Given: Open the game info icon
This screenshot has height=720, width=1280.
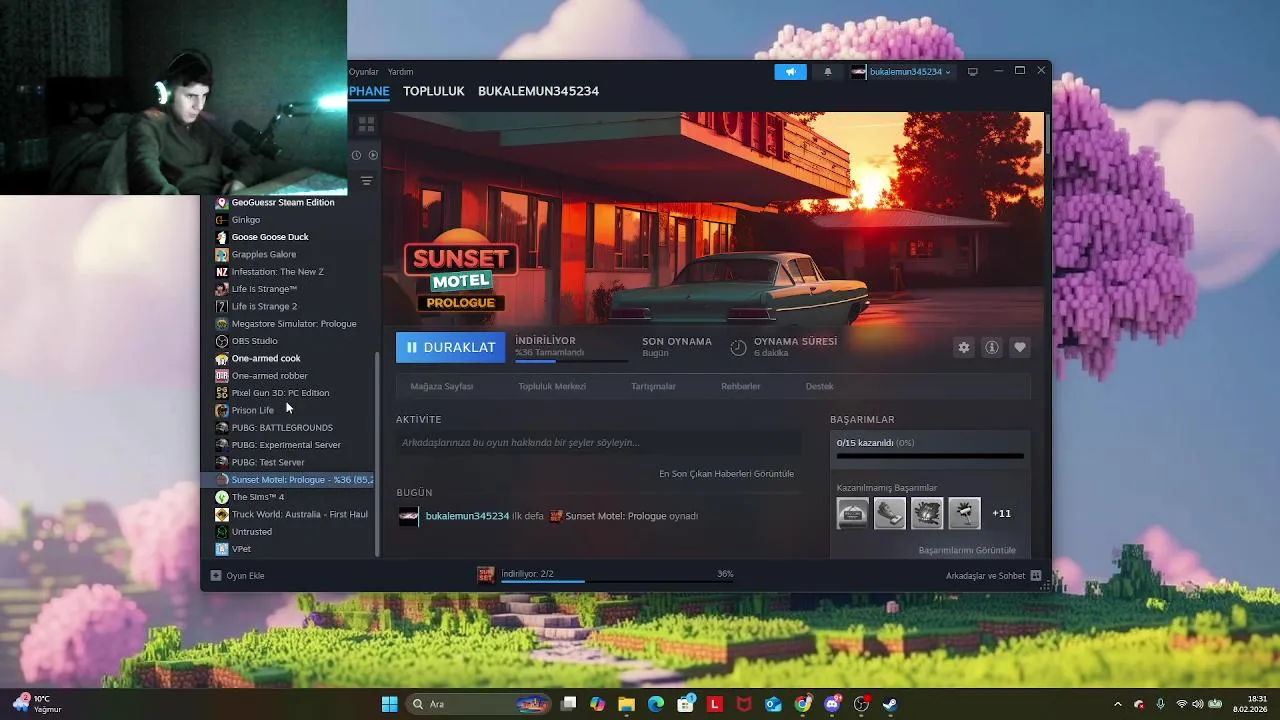Looking at the screenshot, I should point(992,347).
